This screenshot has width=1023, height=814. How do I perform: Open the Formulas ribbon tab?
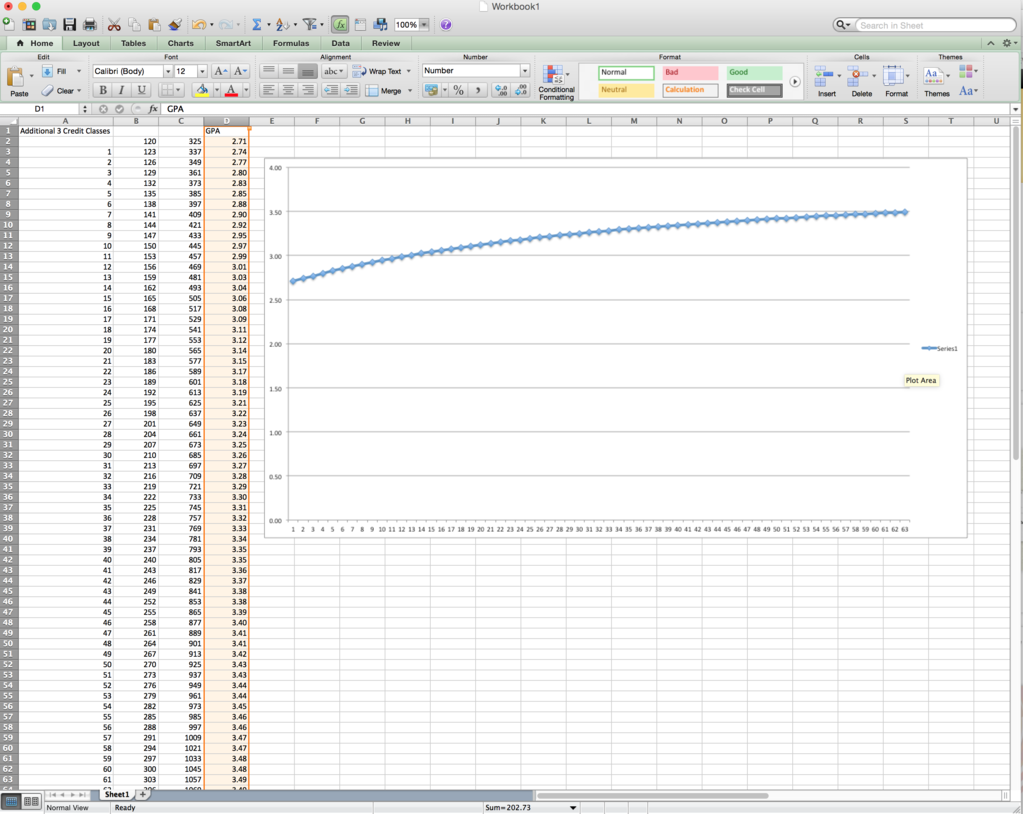[x=291, y=43]
